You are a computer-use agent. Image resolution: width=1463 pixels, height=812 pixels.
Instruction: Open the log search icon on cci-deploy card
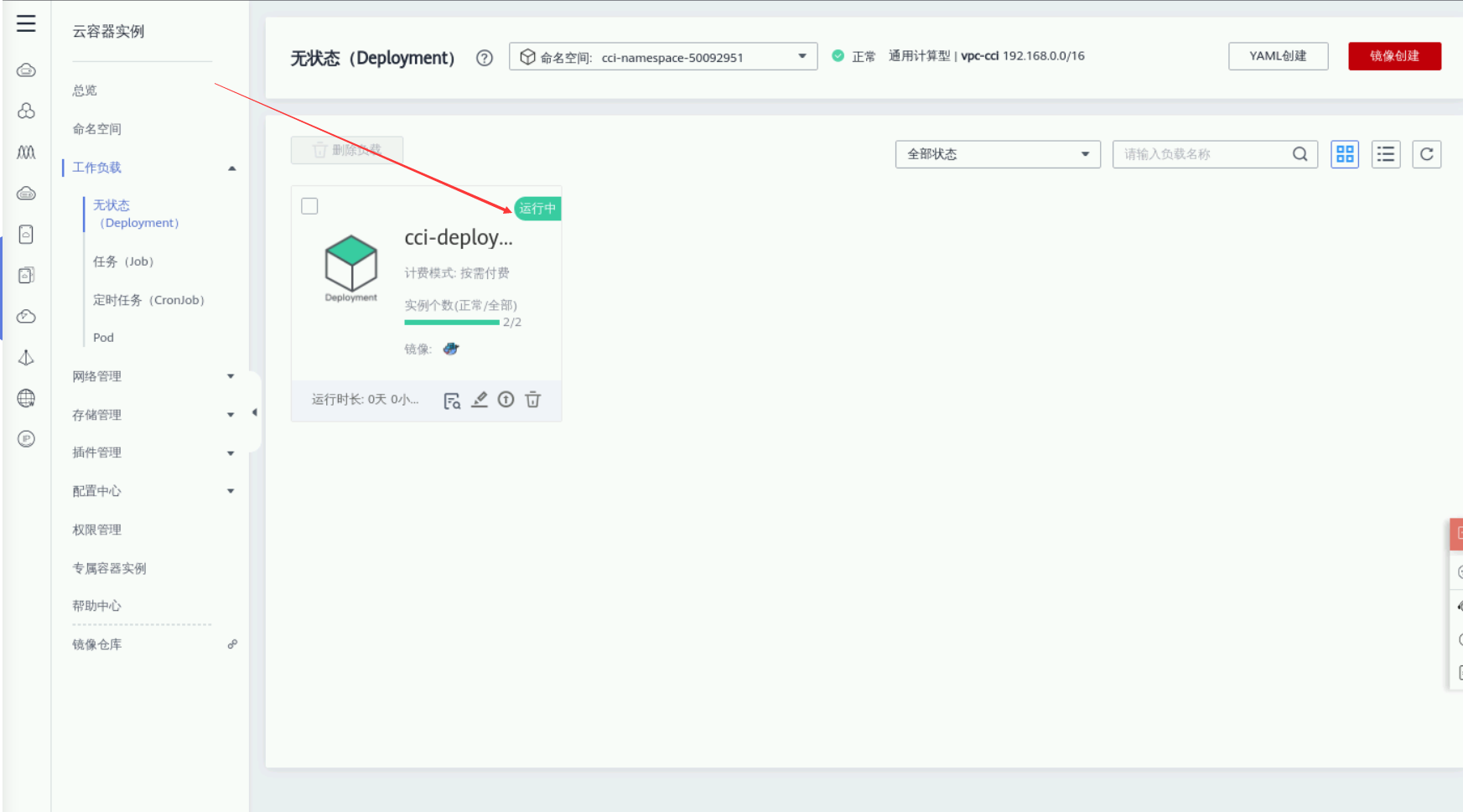point(452,401)
